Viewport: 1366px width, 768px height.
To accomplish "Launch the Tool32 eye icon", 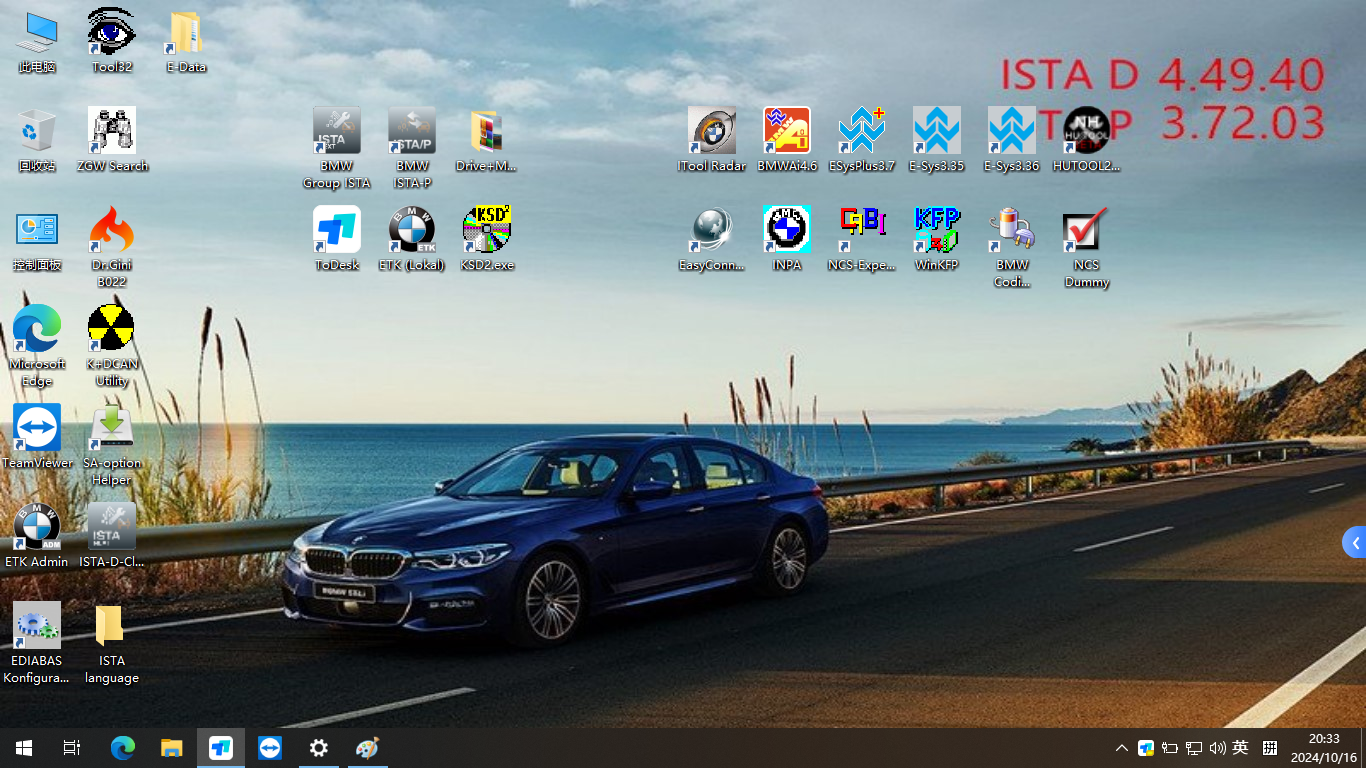I will coord(112,41).
